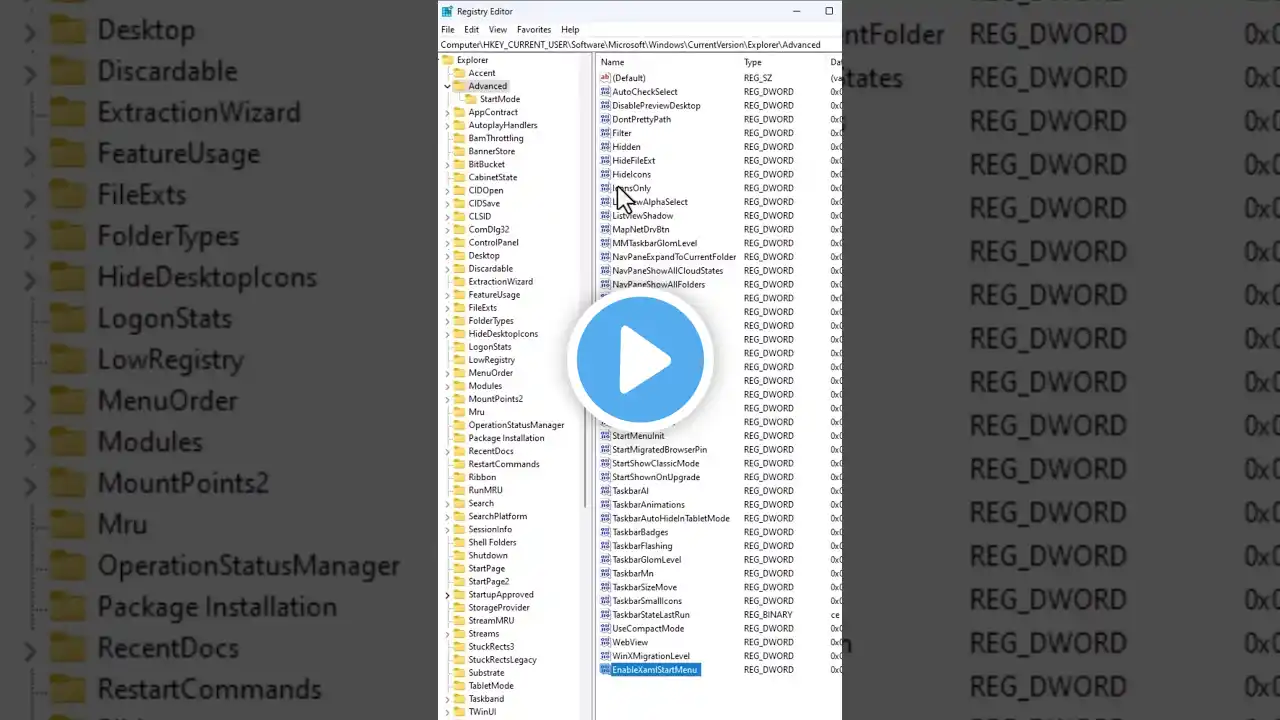Select the EnableXamlStartMenu value icon
This screenshot has height=720, width=1280.
tap(605, 670)
